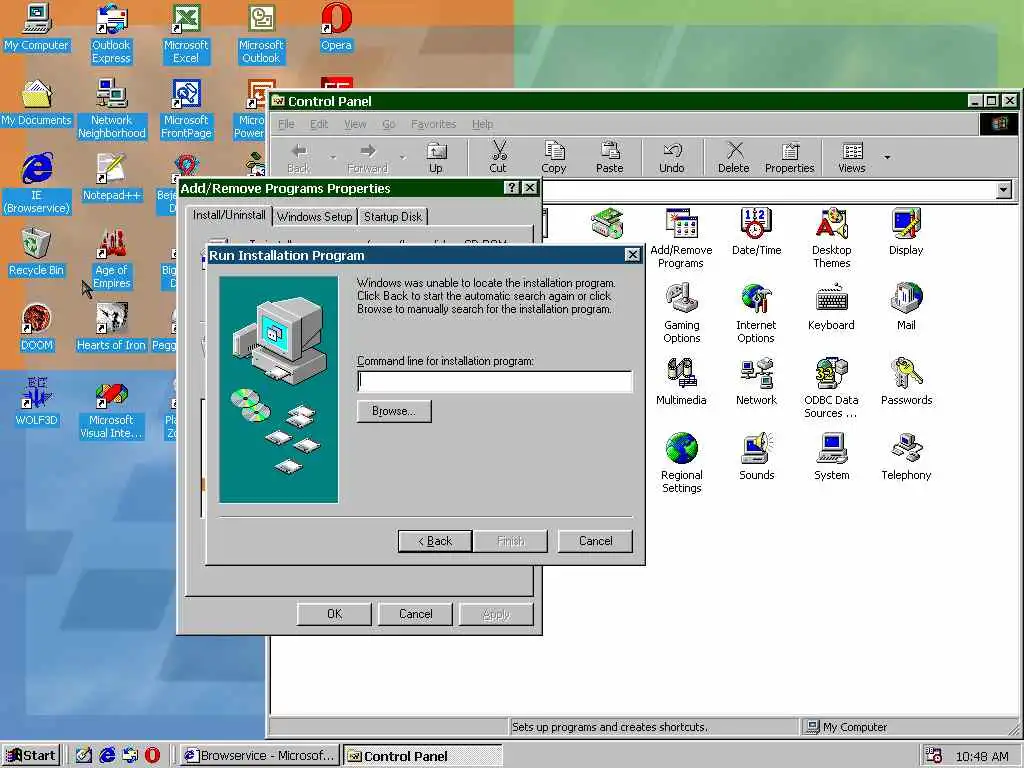
Task: Select the Opera desktop icon
Action: coord(336,27)
